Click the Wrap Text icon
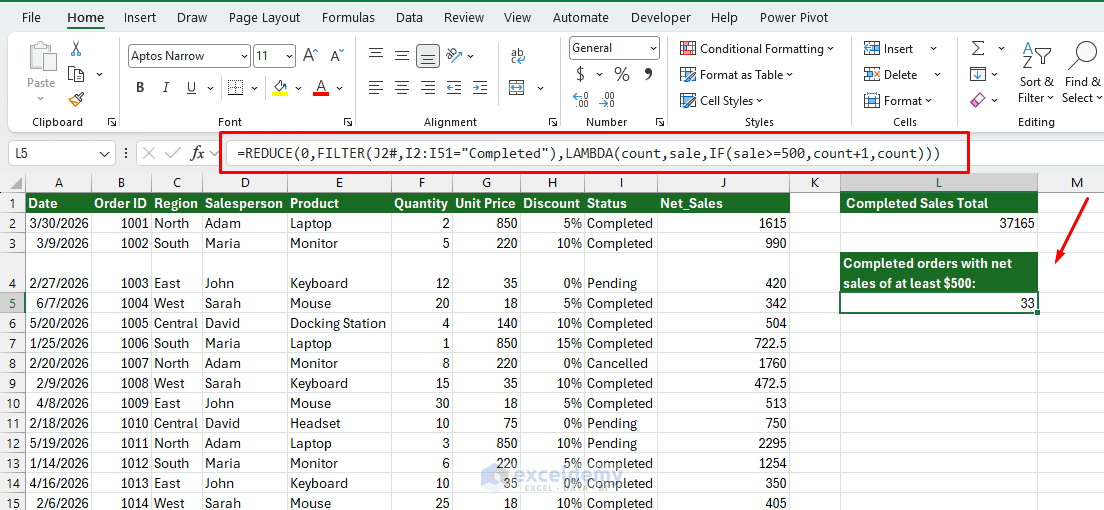The image size is (1104, 510). point(518,55)
